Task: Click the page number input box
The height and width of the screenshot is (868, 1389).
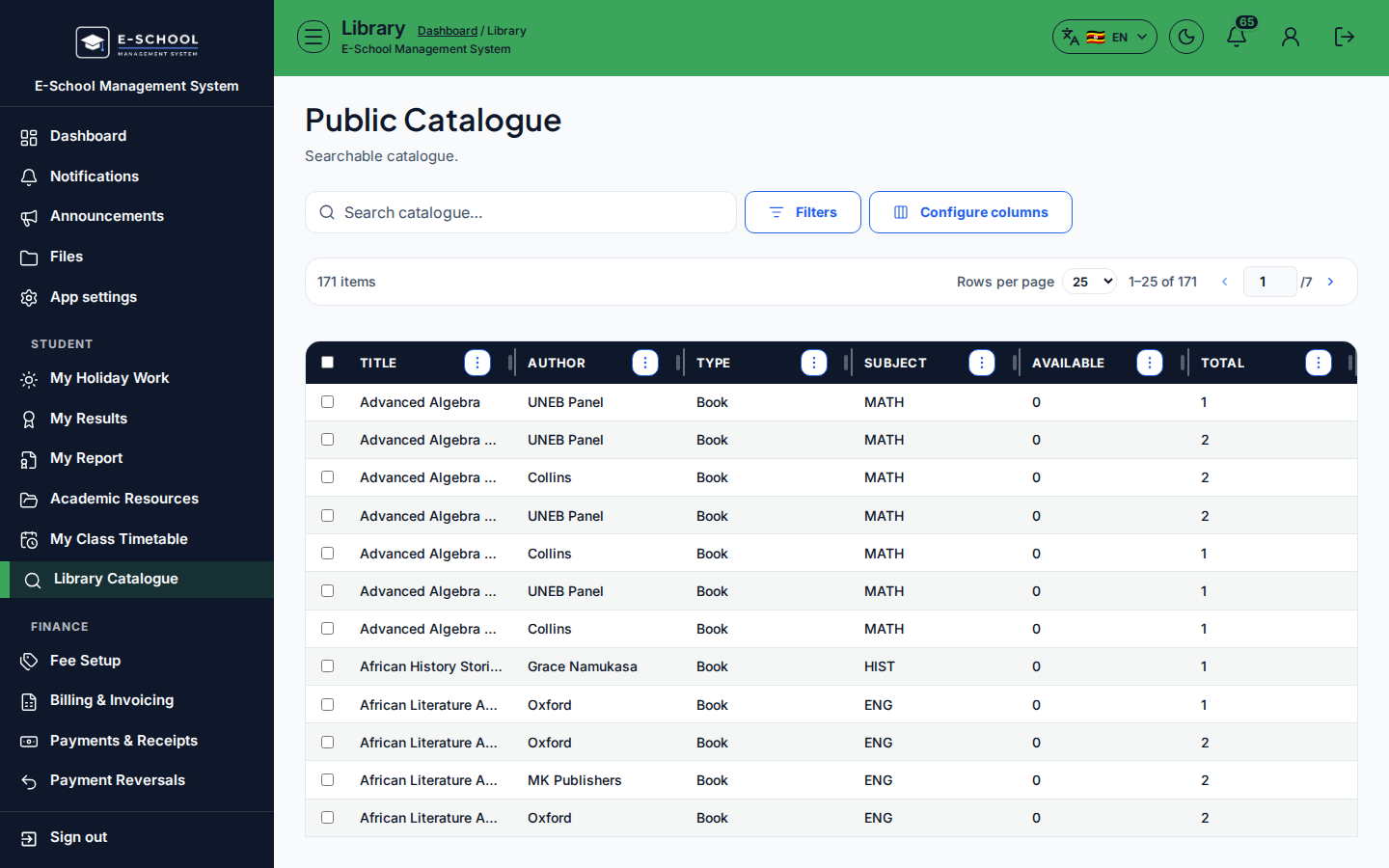Action: [x=1269, y=282]
